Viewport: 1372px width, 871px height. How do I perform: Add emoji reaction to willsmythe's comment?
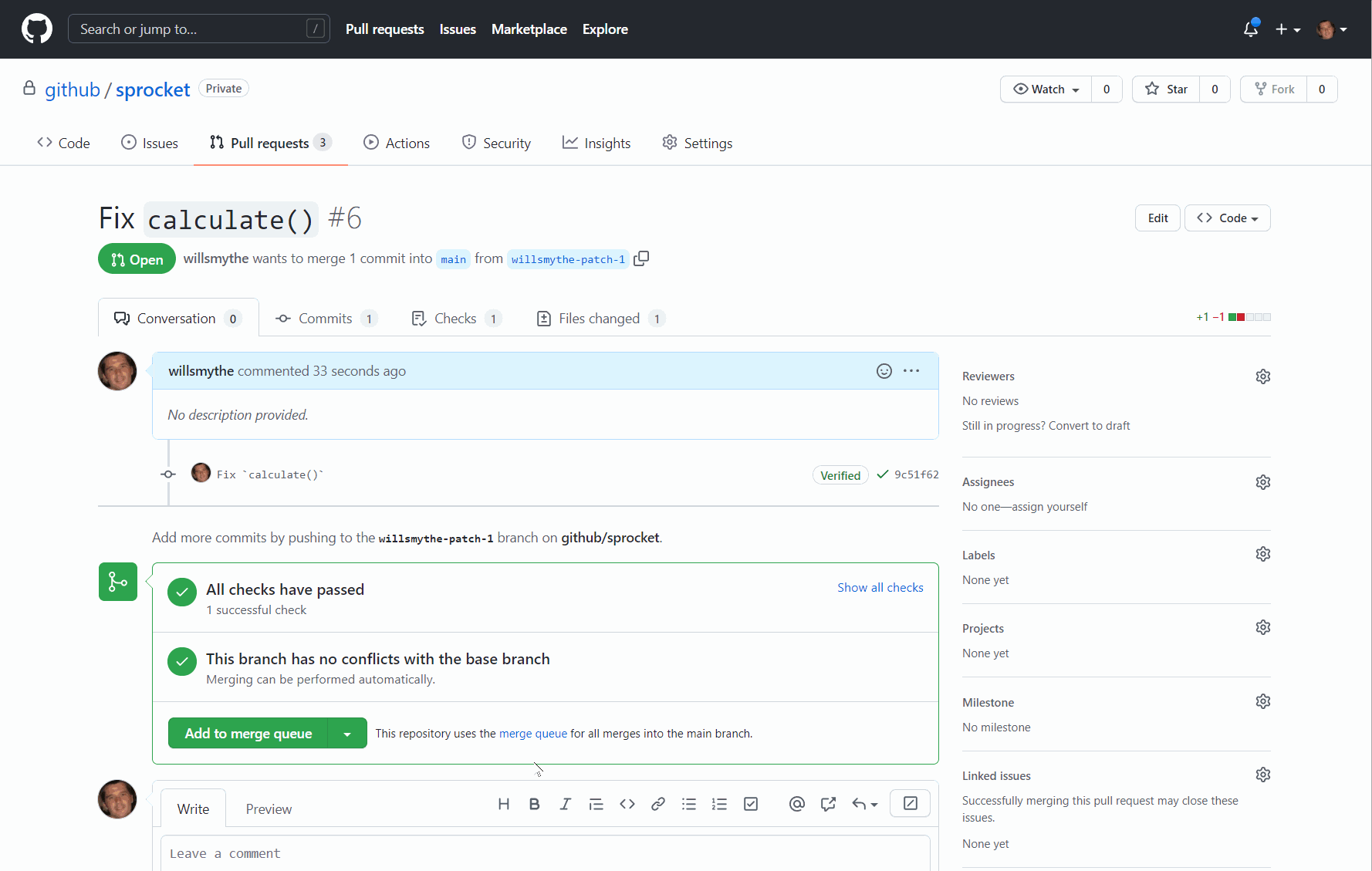[884, 371]
